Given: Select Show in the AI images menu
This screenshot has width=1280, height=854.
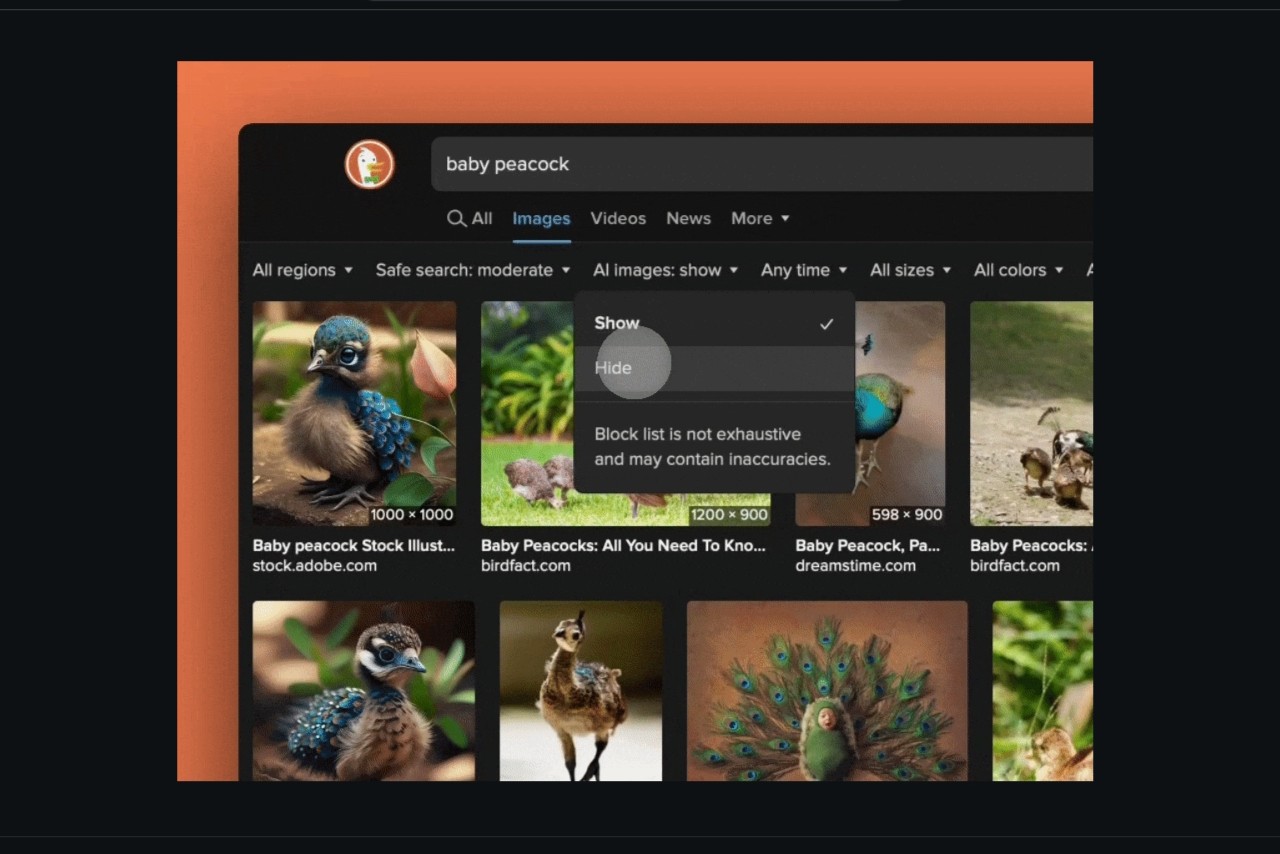Looking at the screenshot, I should 714,323.
